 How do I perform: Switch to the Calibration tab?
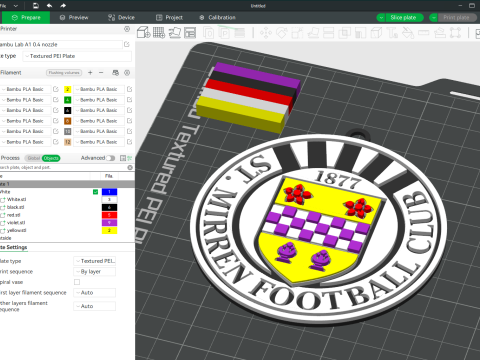click(217, 18)
